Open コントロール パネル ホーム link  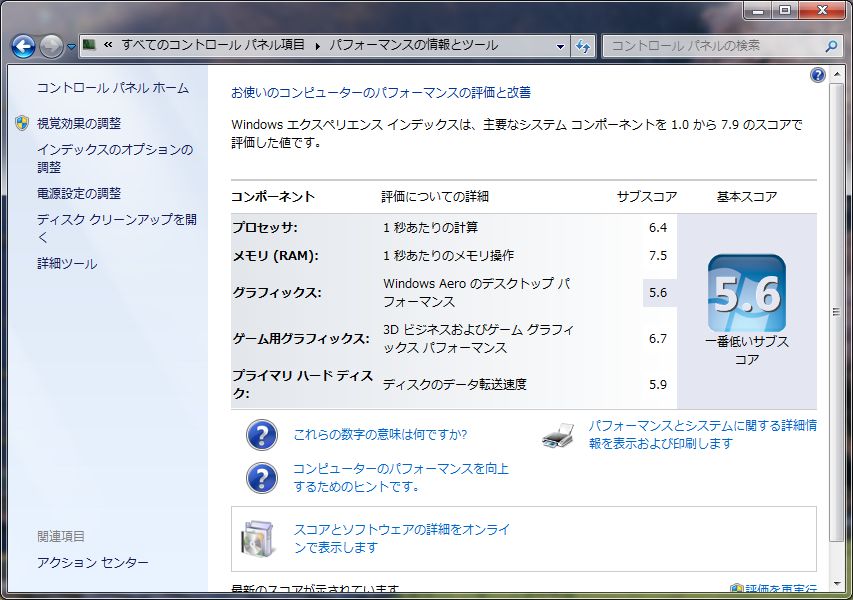(x=113, y=88)
